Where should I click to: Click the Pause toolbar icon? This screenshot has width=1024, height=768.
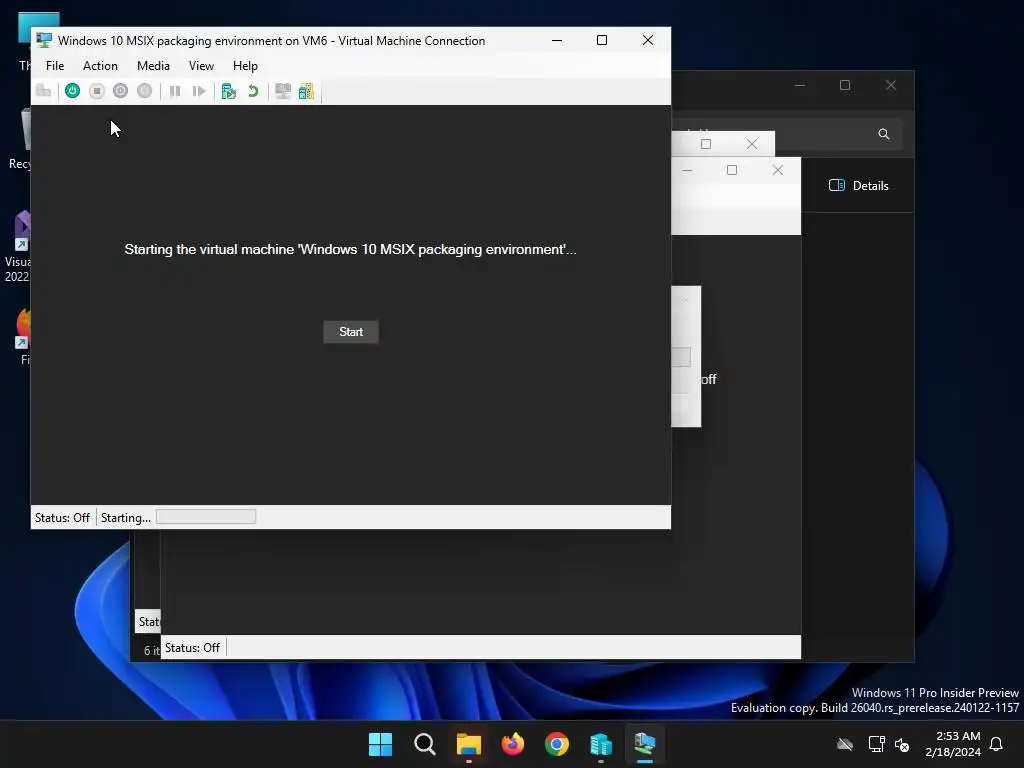point(174,91)
